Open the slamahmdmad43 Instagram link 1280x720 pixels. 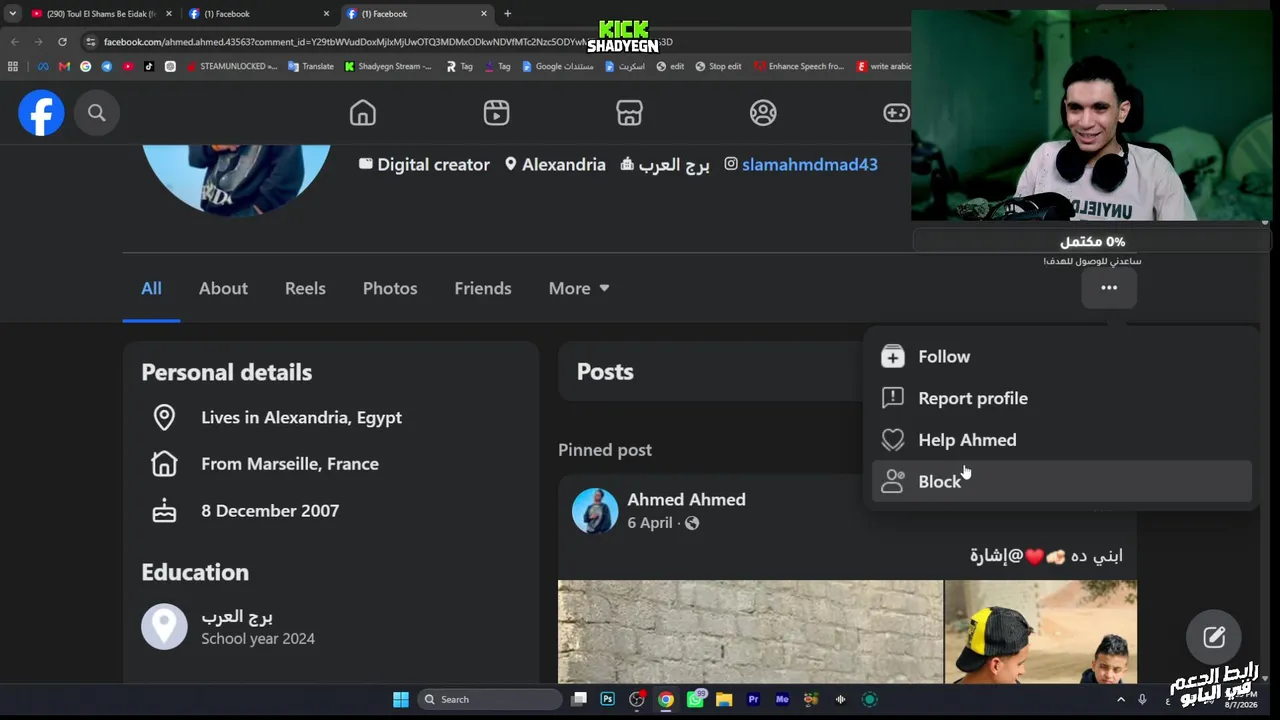[810, 165]
